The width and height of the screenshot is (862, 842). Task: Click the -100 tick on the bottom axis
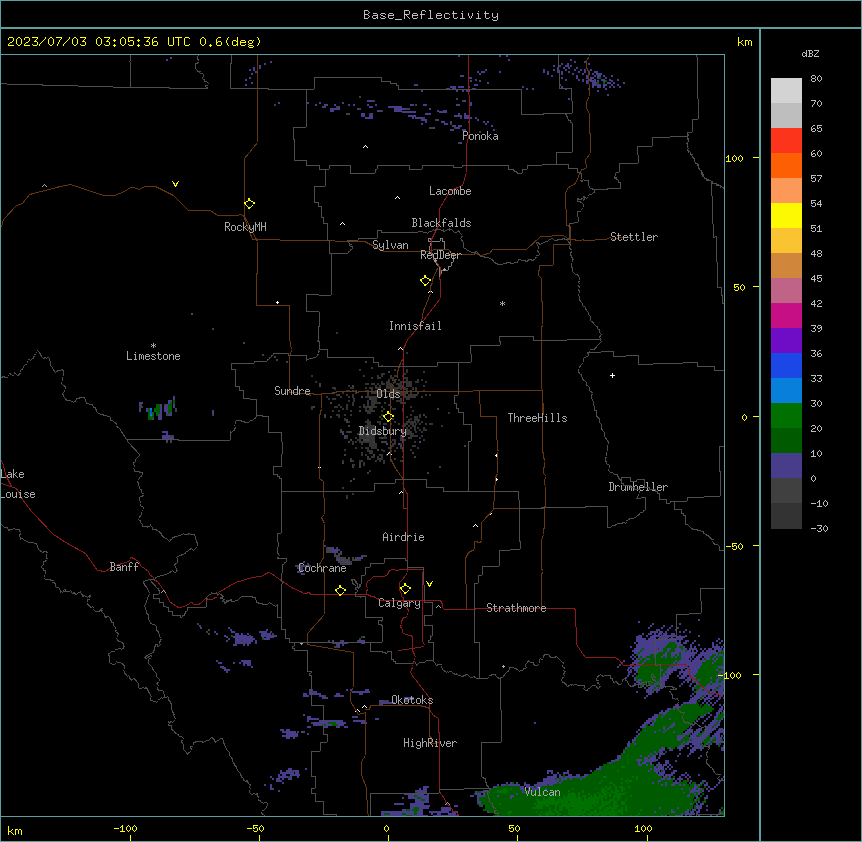(125, 828)
